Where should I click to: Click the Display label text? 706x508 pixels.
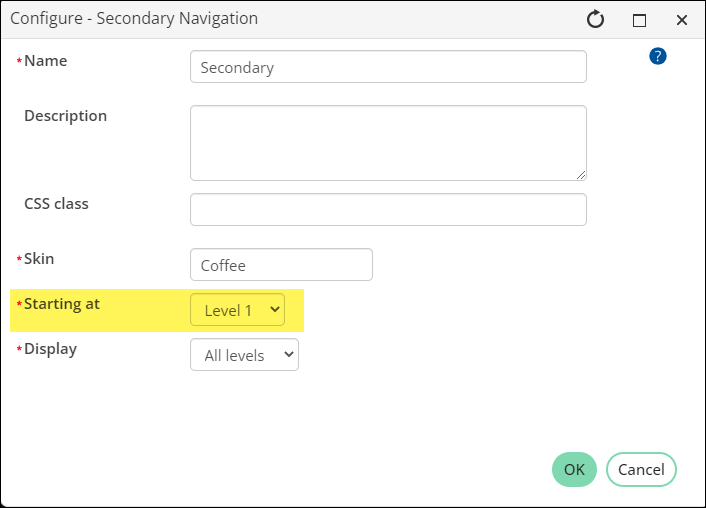[50, 349]
